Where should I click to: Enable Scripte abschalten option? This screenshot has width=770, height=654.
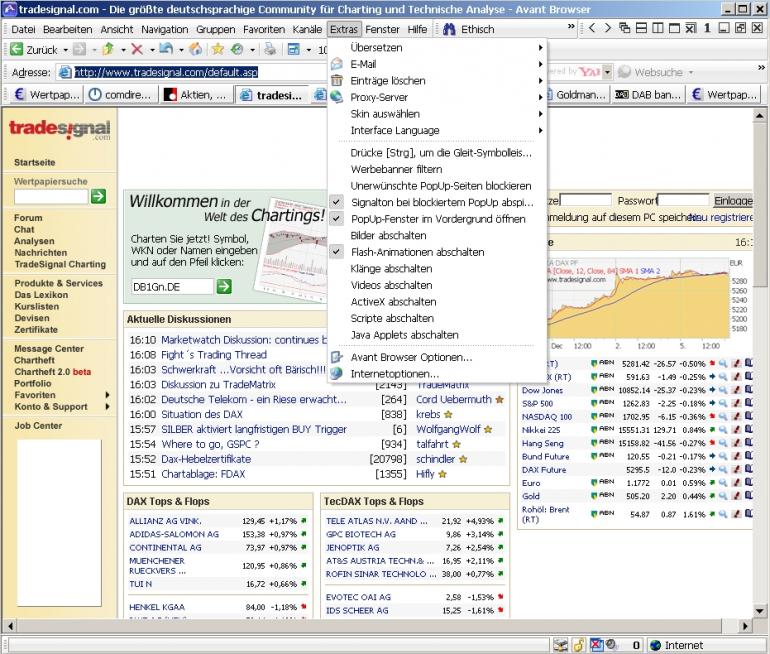[438, 318]
